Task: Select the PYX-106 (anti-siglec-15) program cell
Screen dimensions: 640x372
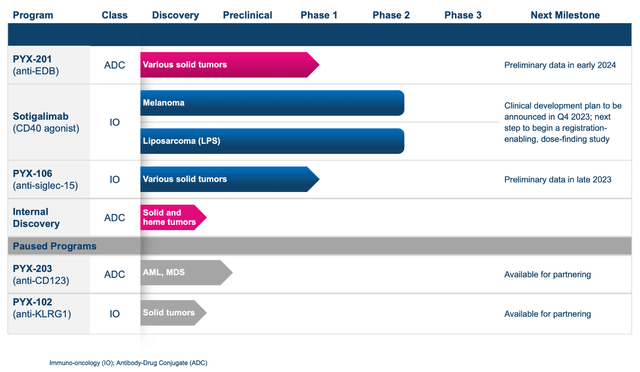Action: [x=49, y=179]
